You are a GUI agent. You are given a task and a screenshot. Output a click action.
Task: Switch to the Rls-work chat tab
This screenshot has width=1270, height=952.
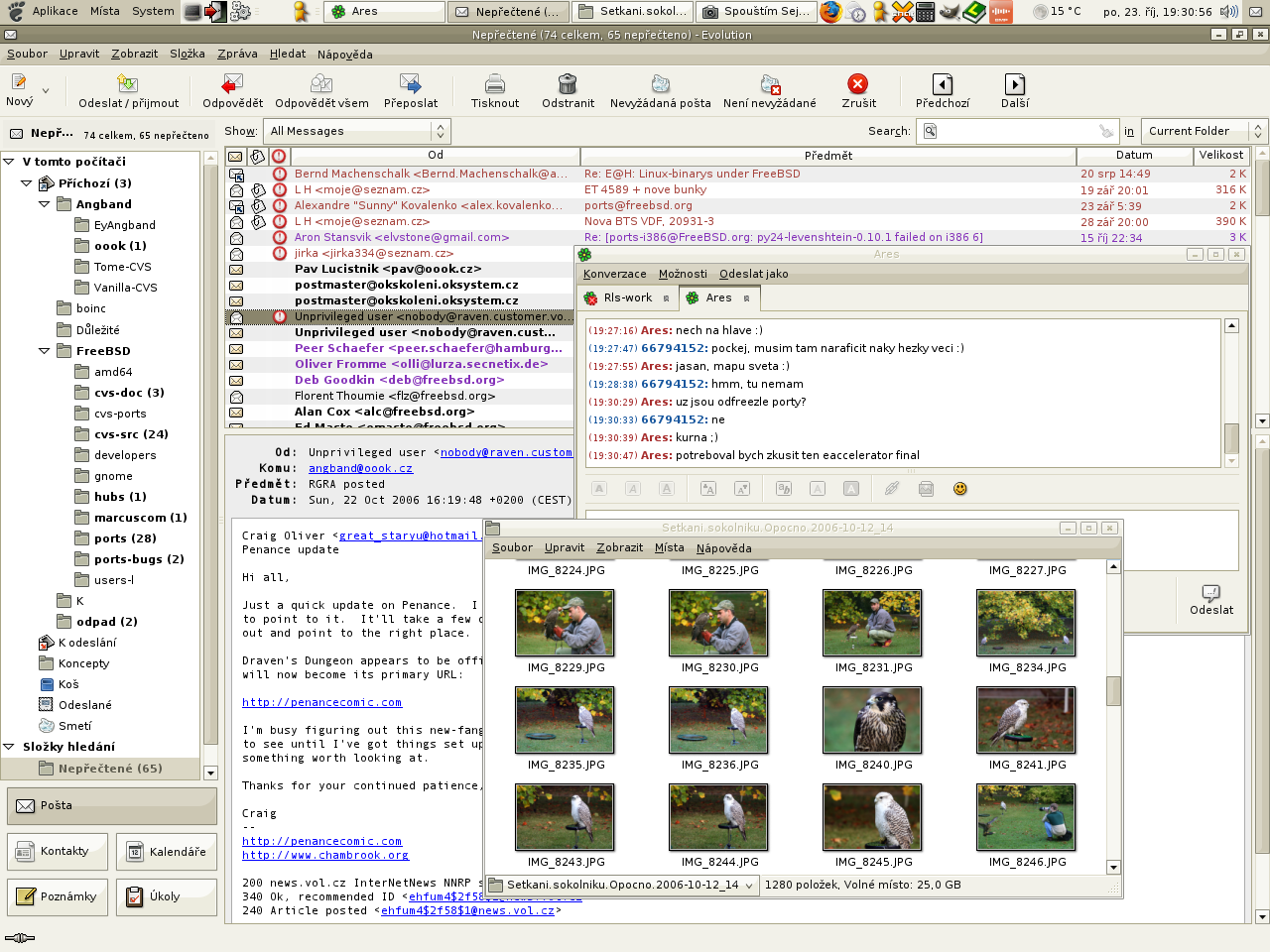[x=627, y=297]
